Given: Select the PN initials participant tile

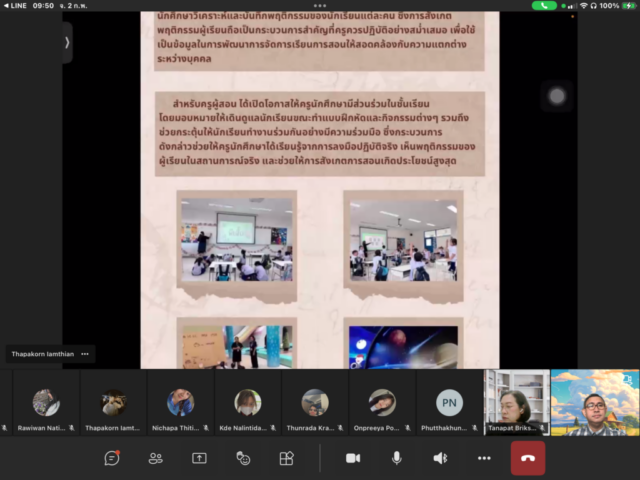Looking at the screenshot, I should coord(449,403).
